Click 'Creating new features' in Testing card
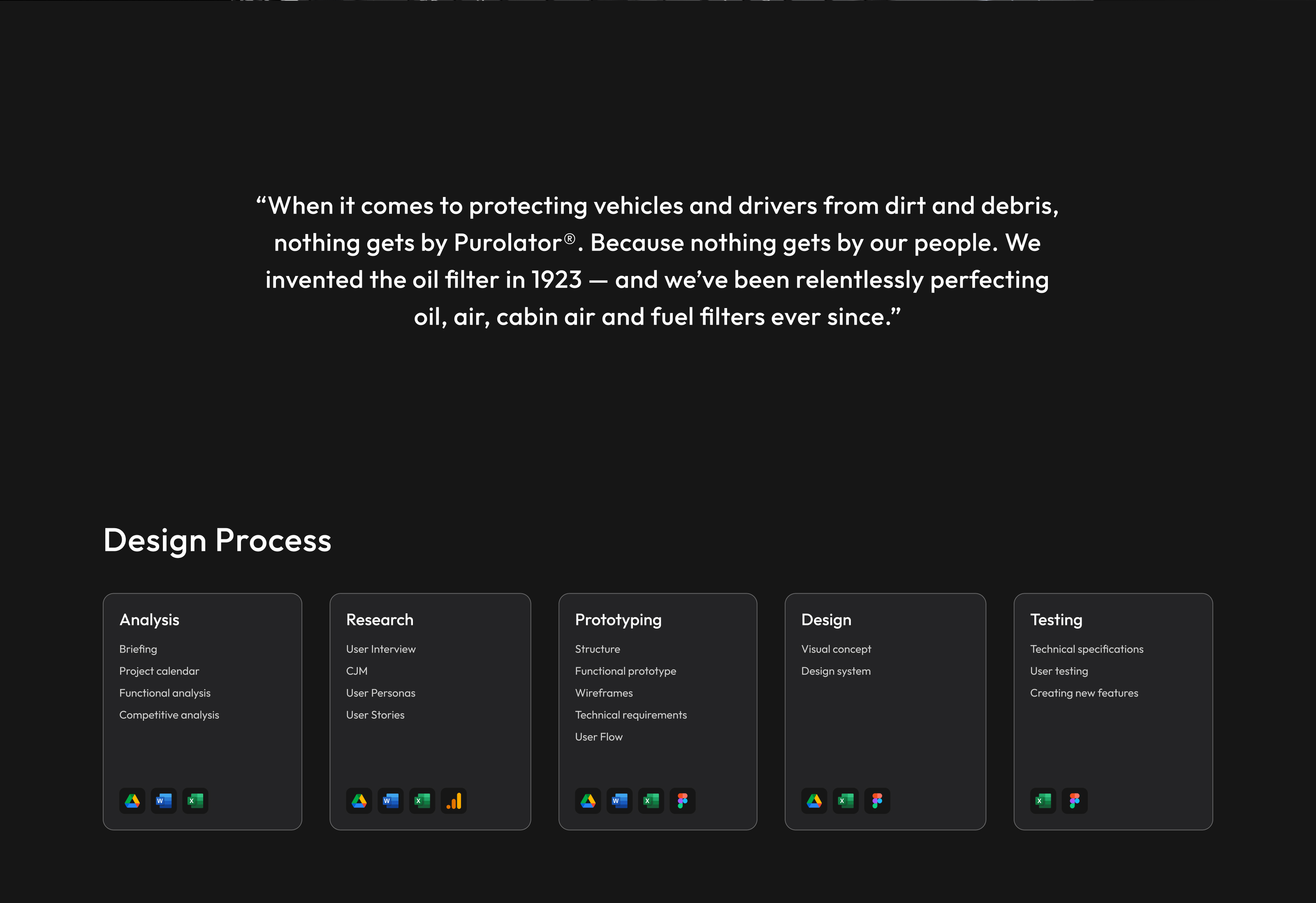The height and width of the screenshot is (903, 1316). 1084,693
